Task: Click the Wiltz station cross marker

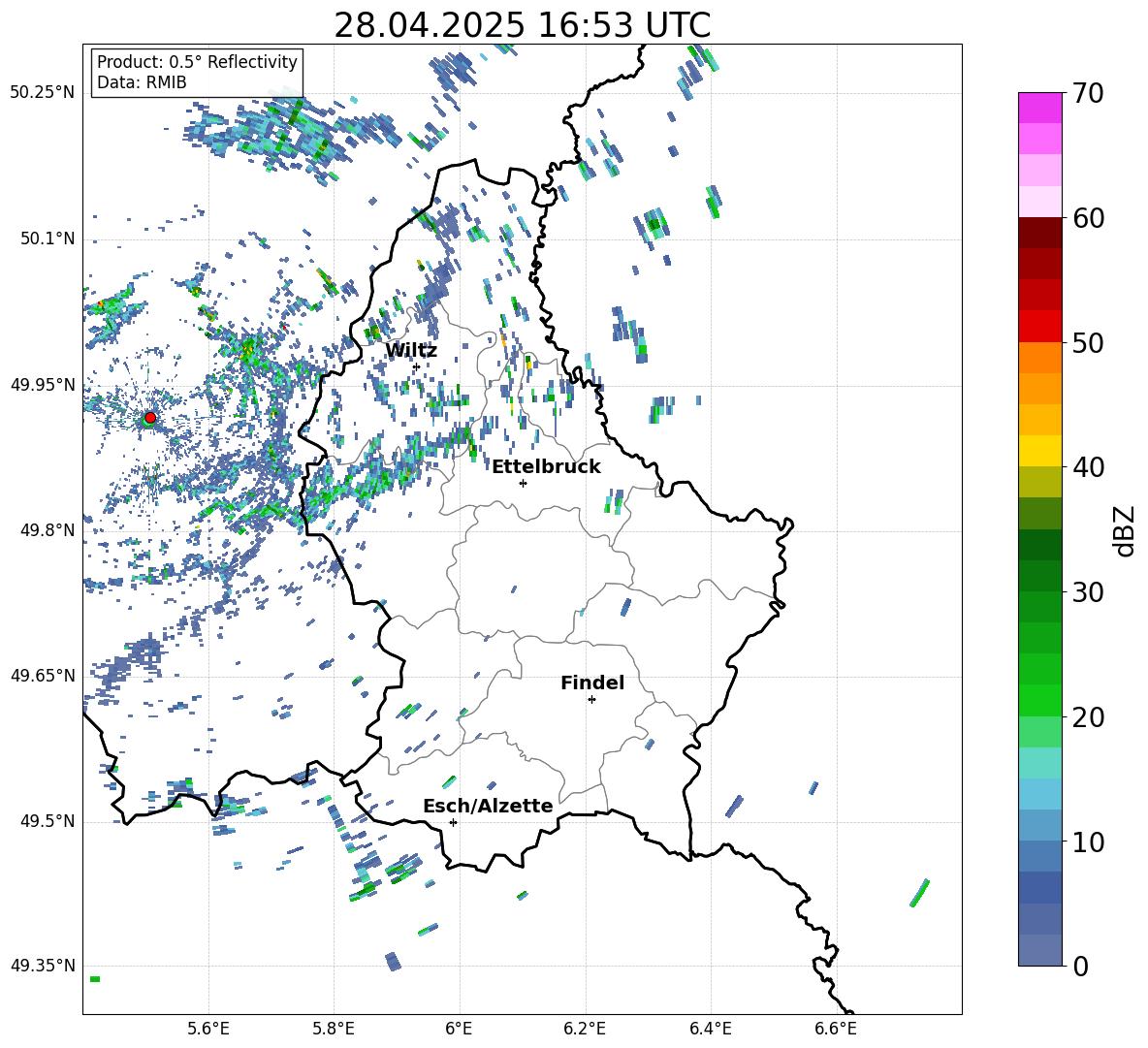Action: point(417,366)
